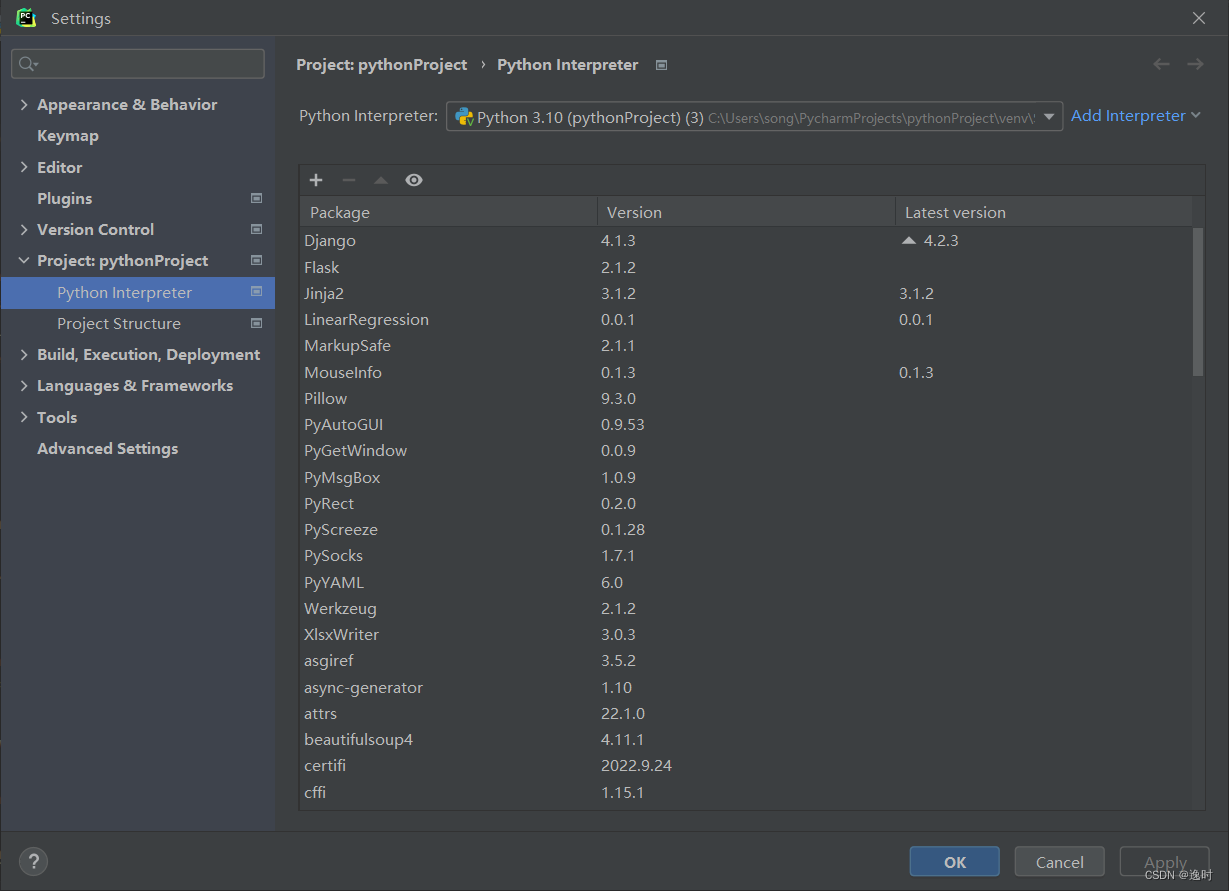
Task: Click the disabled Apply button
Action: coord(1165,862)
